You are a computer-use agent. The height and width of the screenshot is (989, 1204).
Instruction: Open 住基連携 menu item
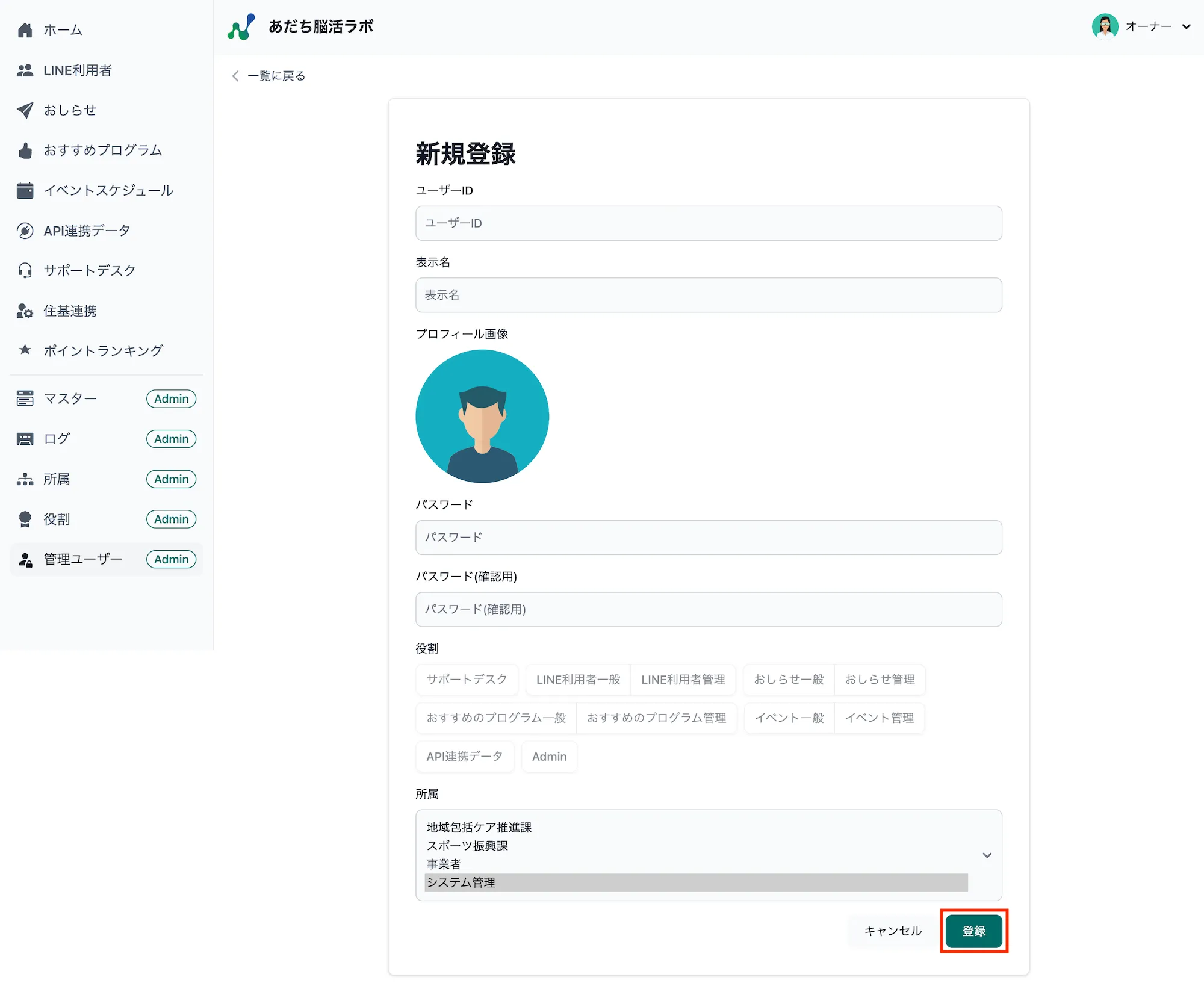tap(107, 311)
